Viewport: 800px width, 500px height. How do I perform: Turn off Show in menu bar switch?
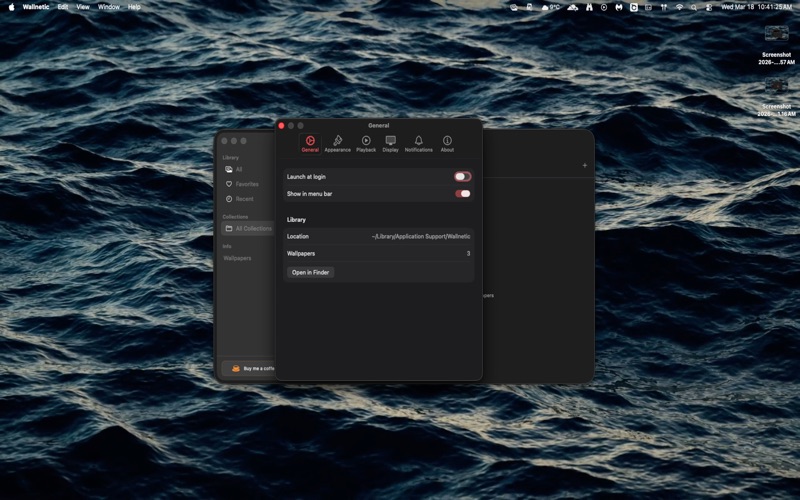point(462,194)
